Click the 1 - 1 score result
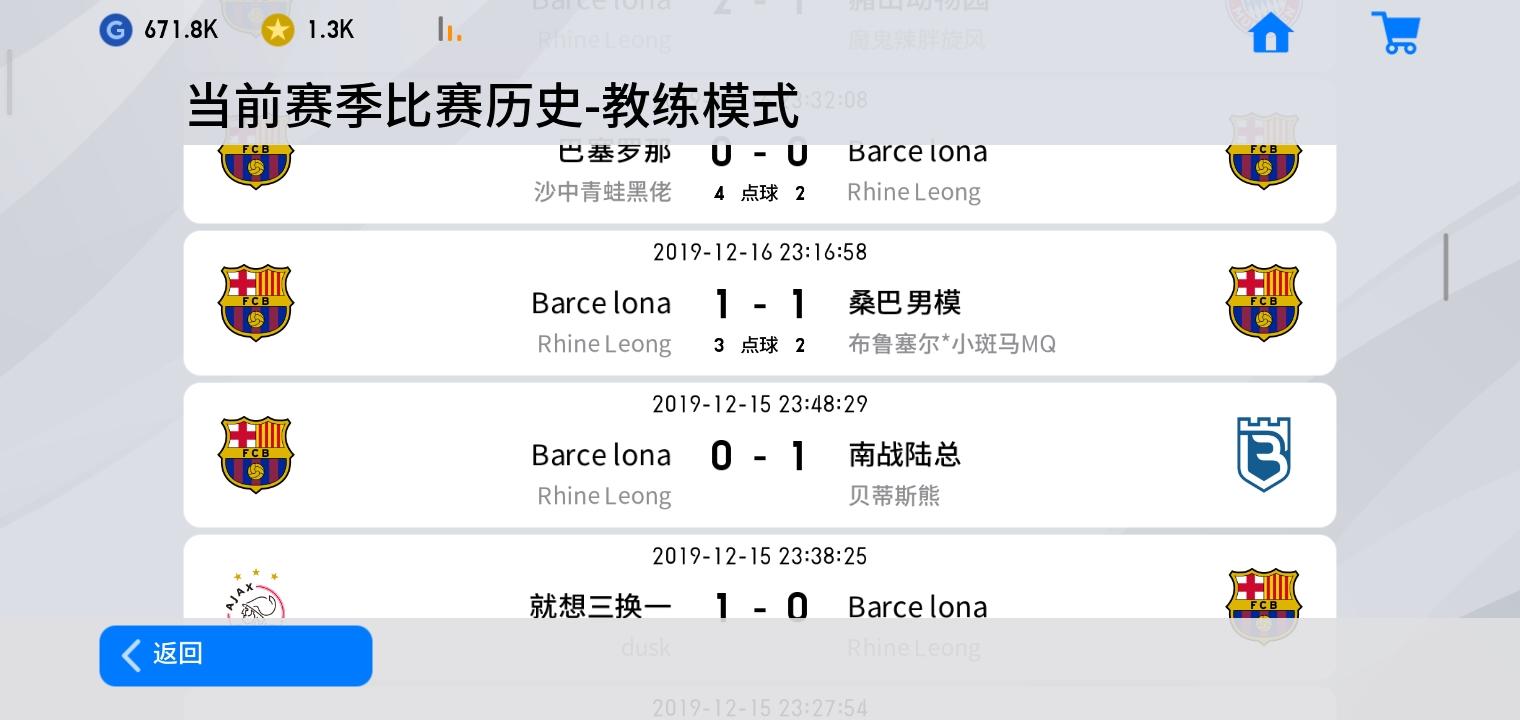Viewport: 1520px width, 720px height. (x=760, y=304)
